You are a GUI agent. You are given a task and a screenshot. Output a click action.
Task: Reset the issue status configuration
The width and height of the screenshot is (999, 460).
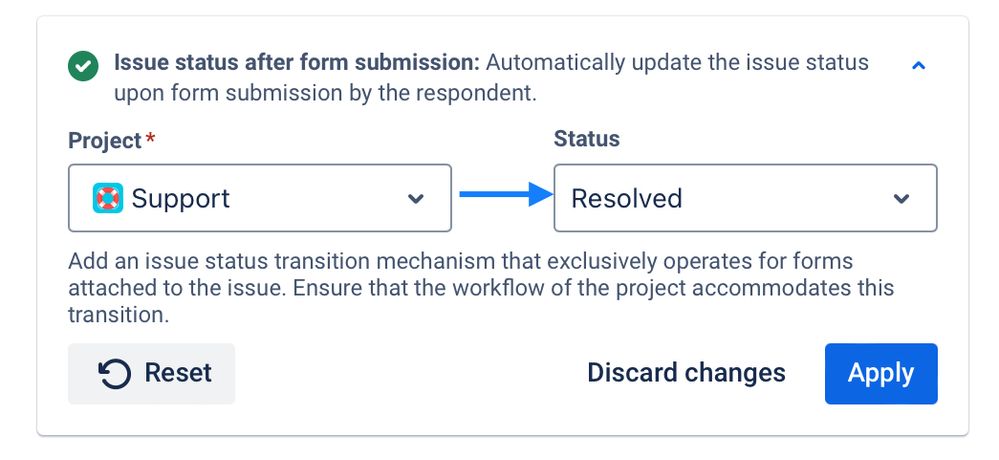[x=152, y=374]
